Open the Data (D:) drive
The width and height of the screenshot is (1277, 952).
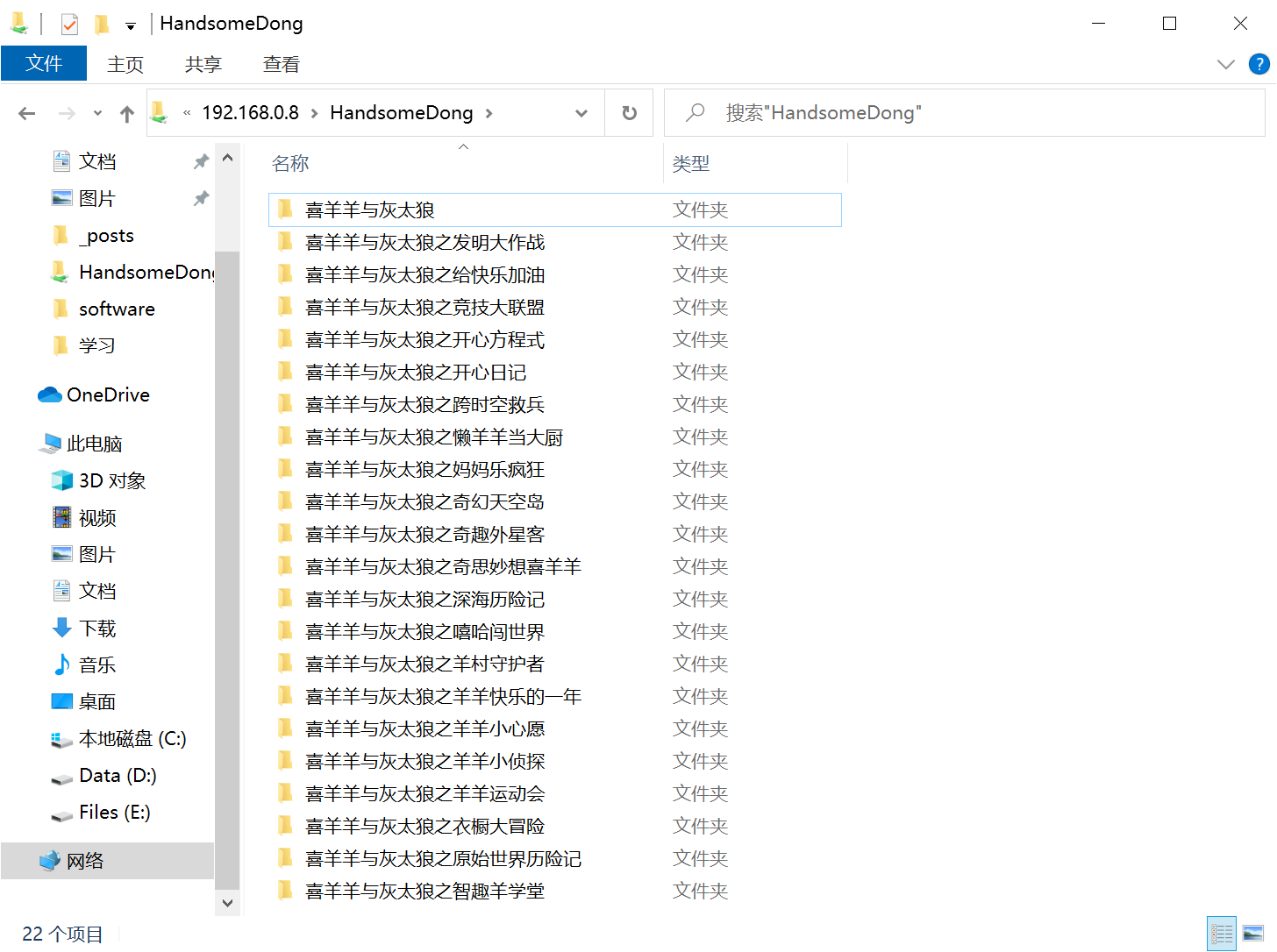coord(118,776)
